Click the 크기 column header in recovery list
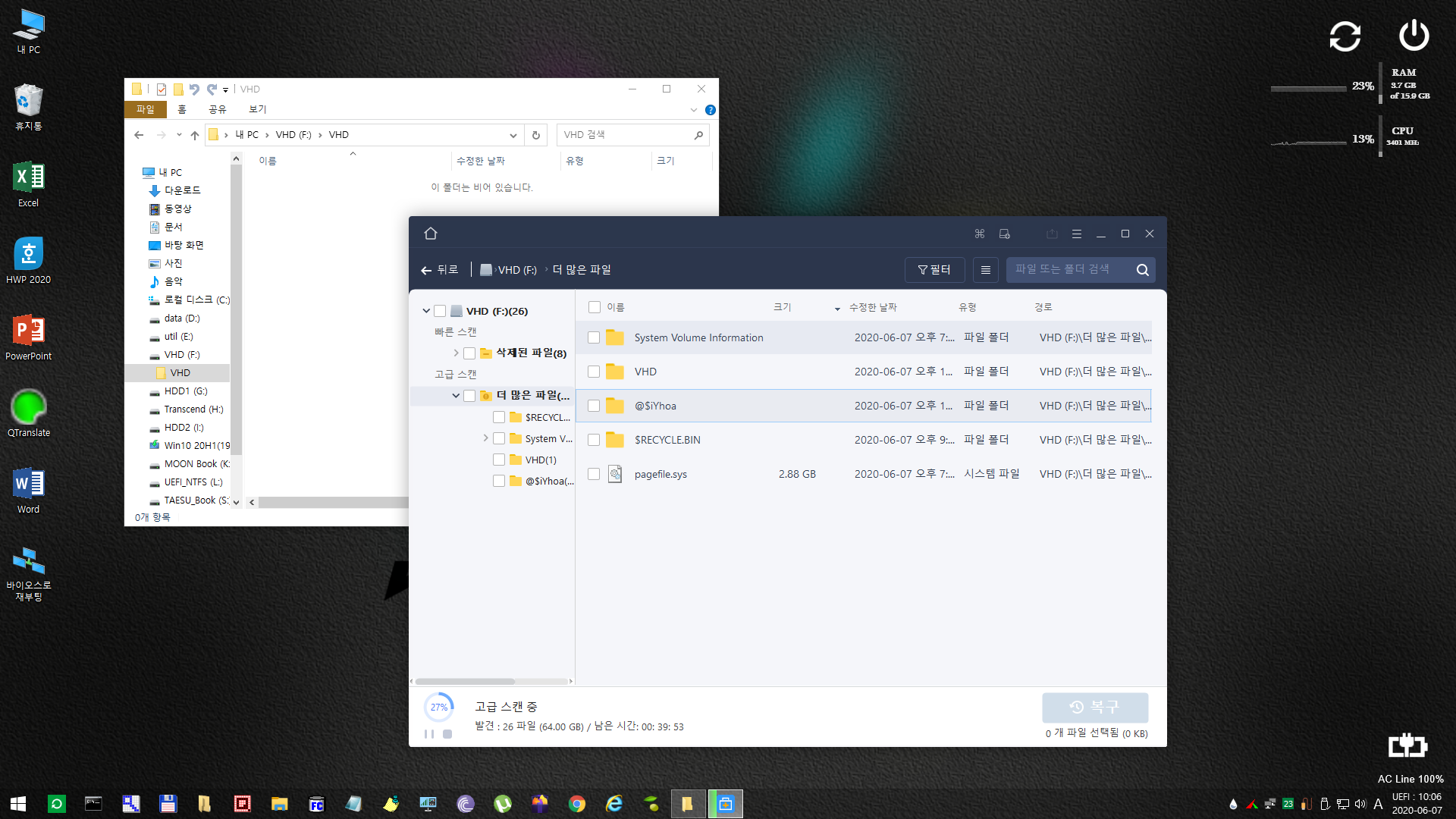The width and height of the screenshot is (1456, 819). pyautogui.click(x=782, y=307)
